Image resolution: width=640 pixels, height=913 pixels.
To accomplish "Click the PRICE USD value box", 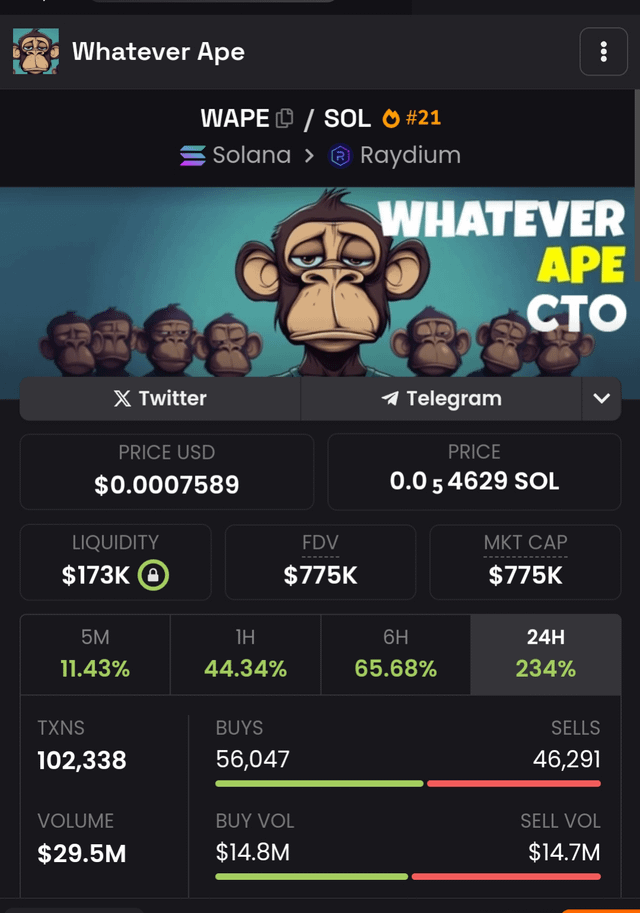I will 167,472.
